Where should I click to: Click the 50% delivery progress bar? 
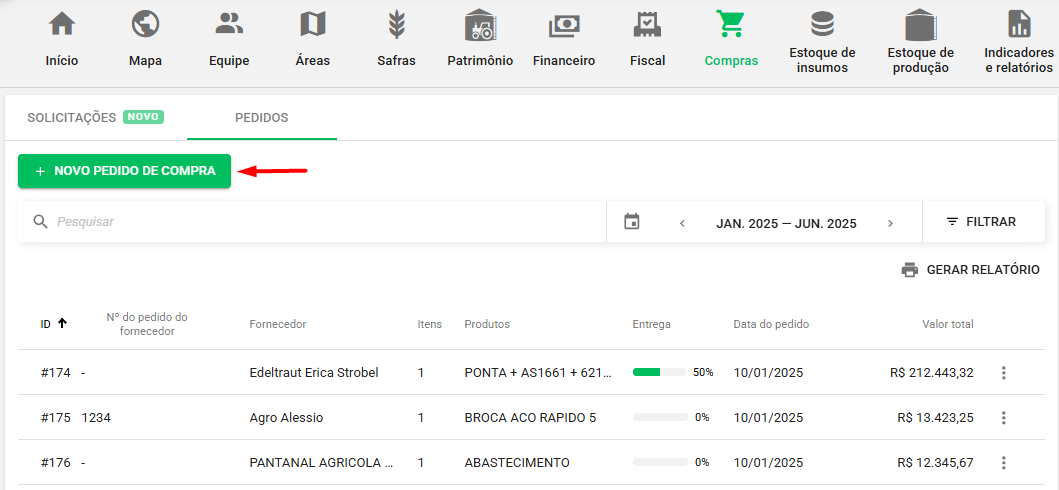(659, 373)
